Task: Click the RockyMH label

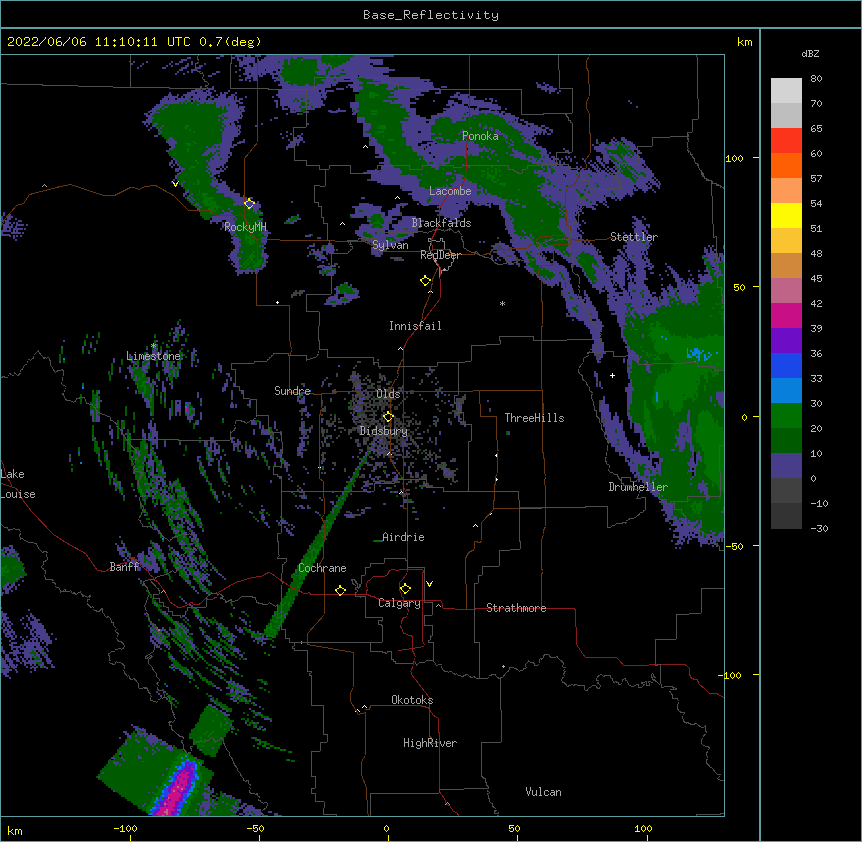Action: 245,227
